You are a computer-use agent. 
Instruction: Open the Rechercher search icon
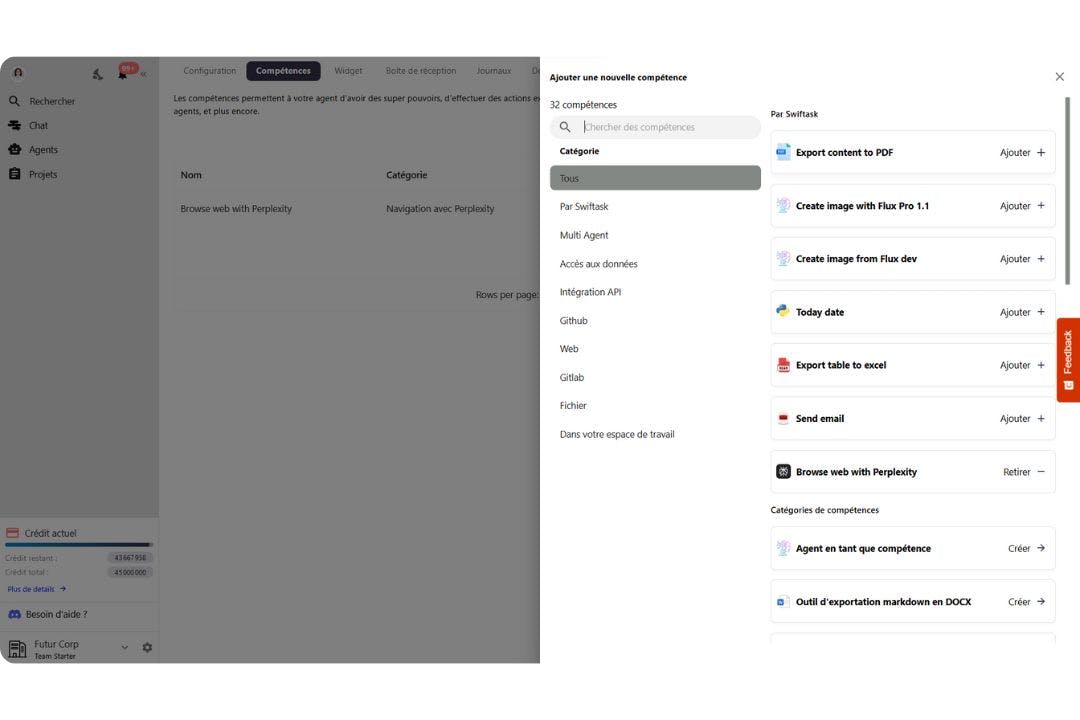(12, 100)
